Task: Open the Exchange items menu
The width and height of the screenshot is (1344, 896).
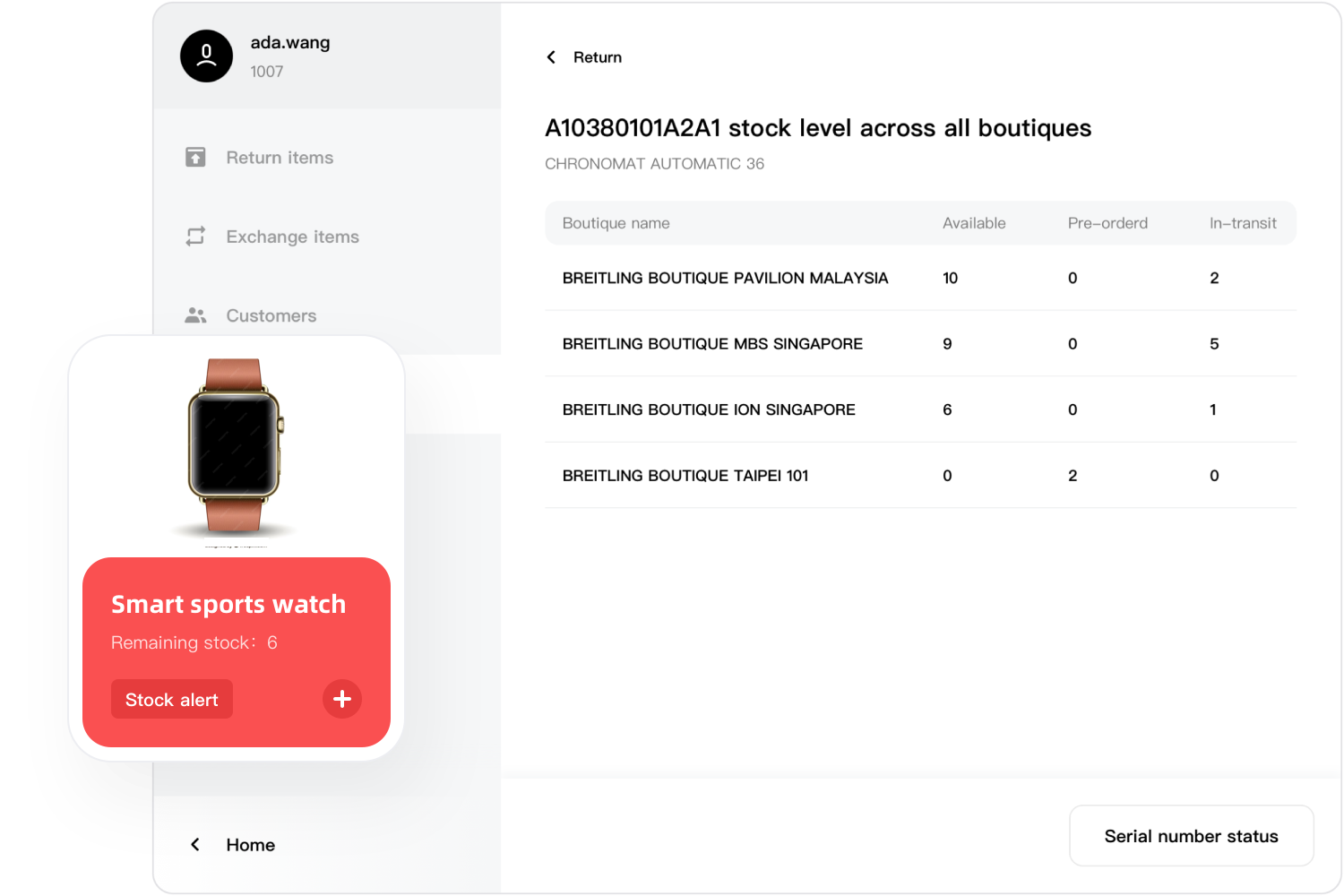Action: pos(292,237)
